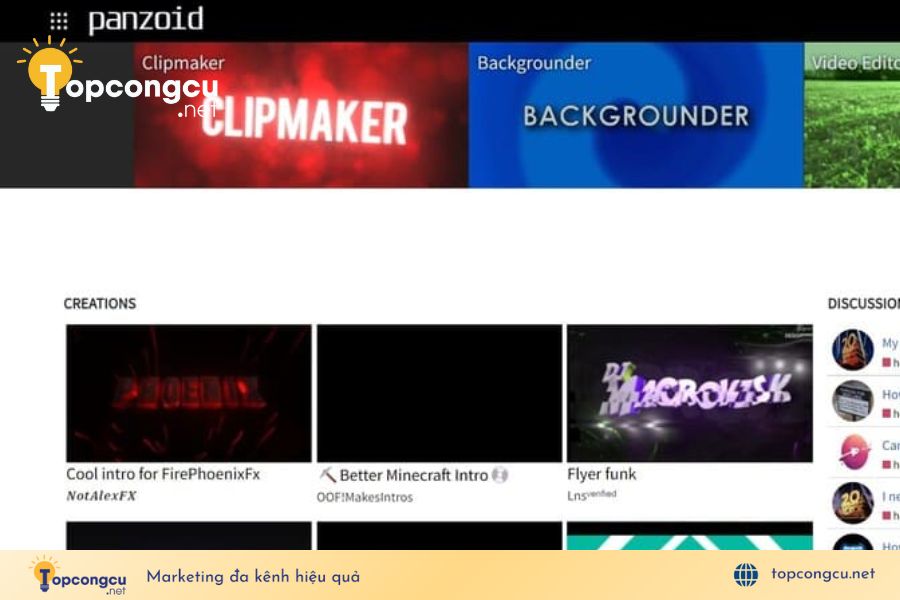The height and width of the screenshot is (600, 900).
Task: Open the Lns verified author profile
Action: tap(592, 496)
